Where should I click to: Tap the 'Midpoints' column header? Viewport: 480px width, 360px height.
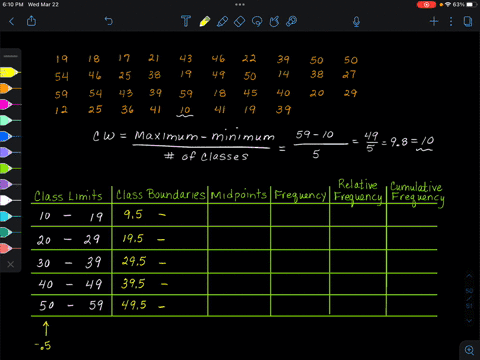click(239, 194)
